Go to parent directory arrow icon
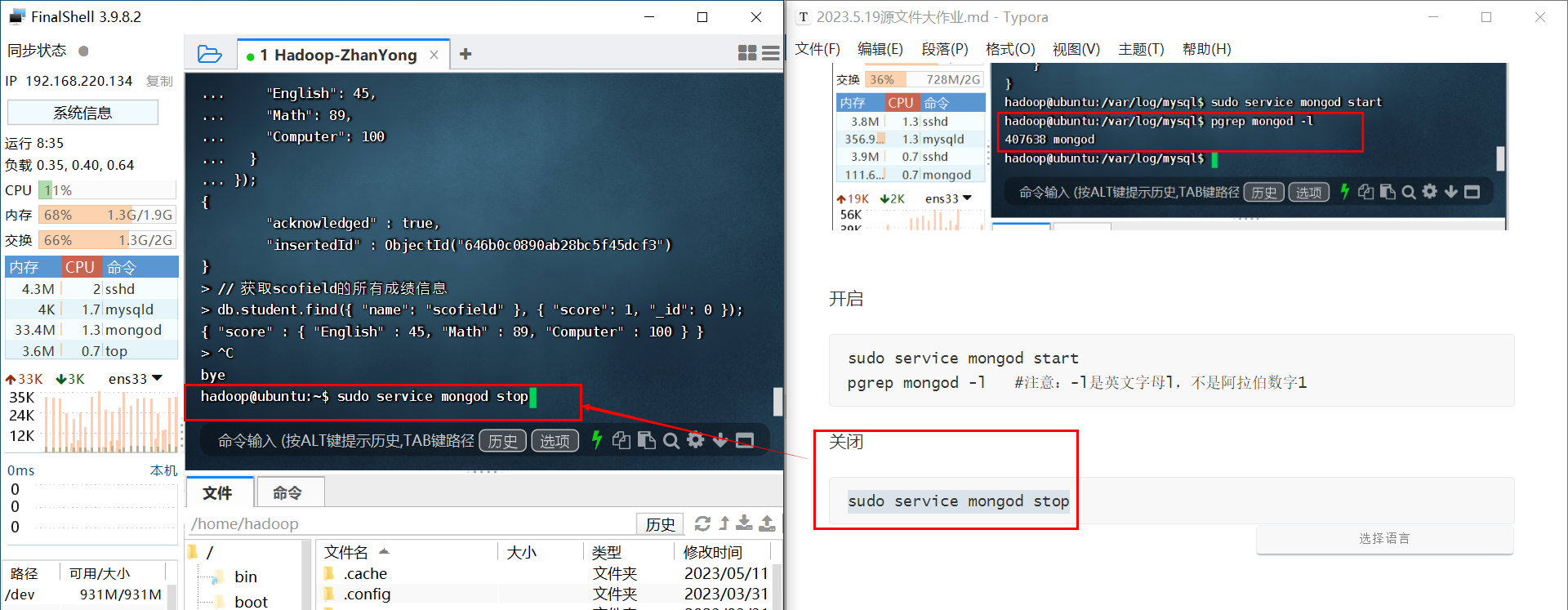Image resolution: width=1568 pixels, height=610 pixels. pyautogui.click(x=724, y=523)
